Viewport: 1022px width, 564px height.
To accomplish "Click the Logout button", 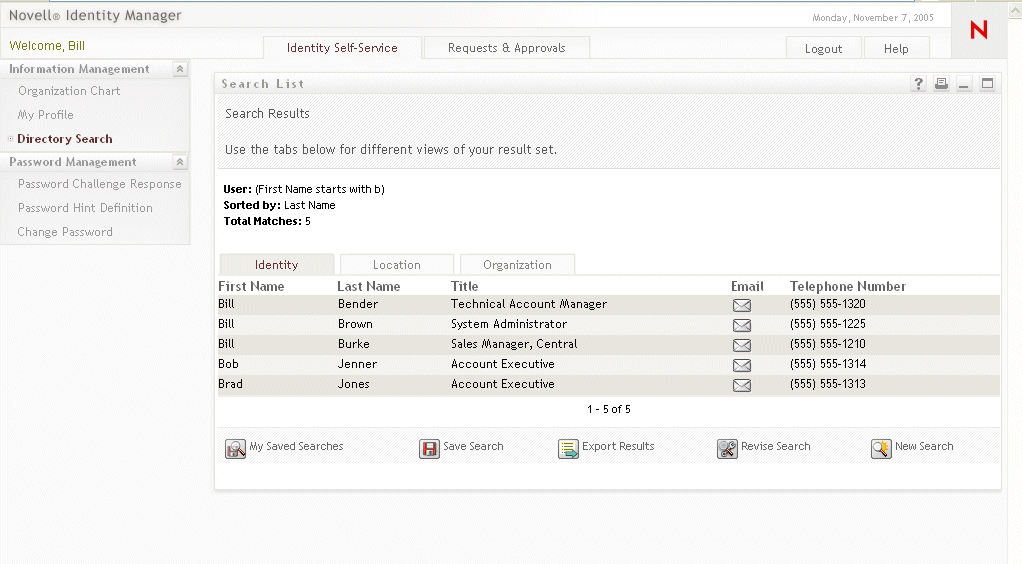I will pyautogui.click(x=823, y=49).
